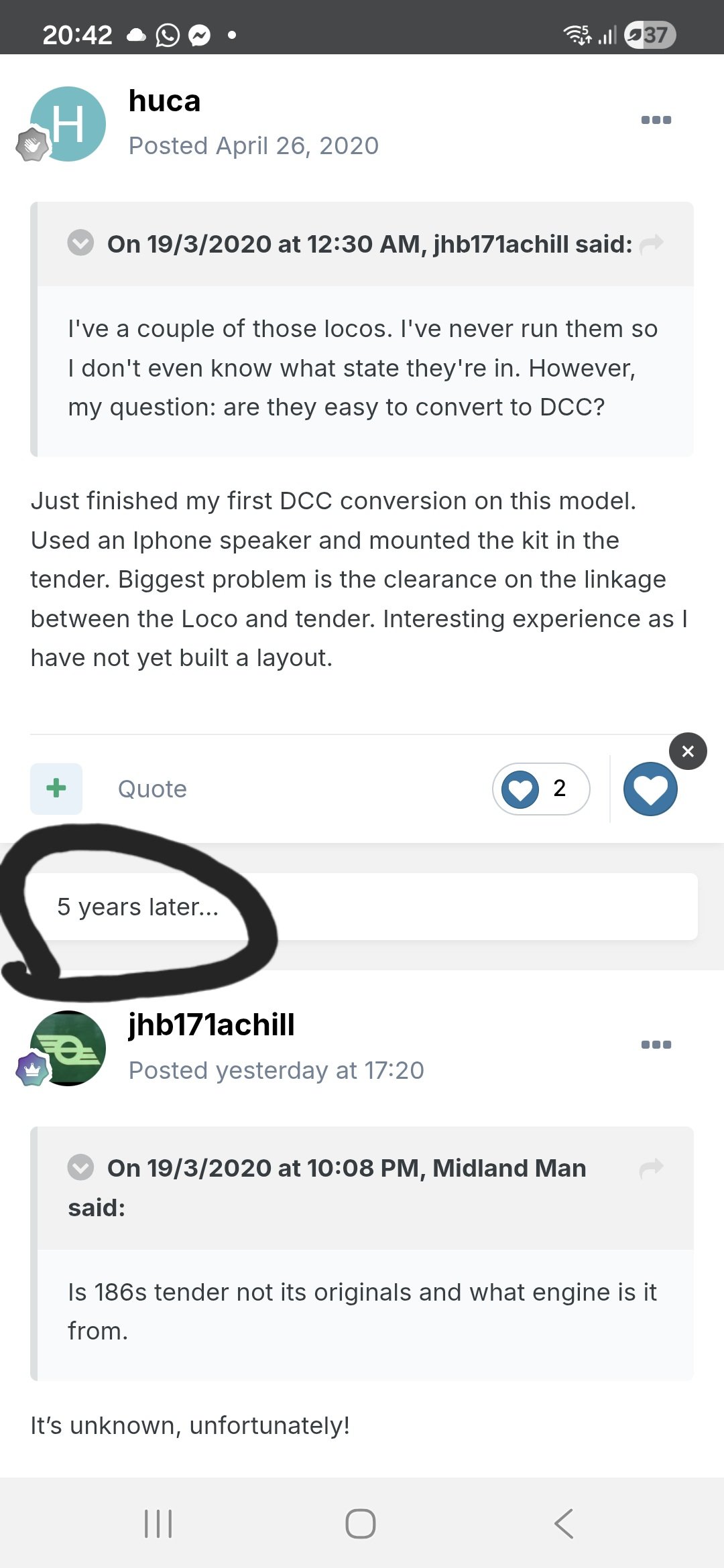Open the recent apps navigation button
This screenshot has width=724, height=1568.
(158, 1524)
